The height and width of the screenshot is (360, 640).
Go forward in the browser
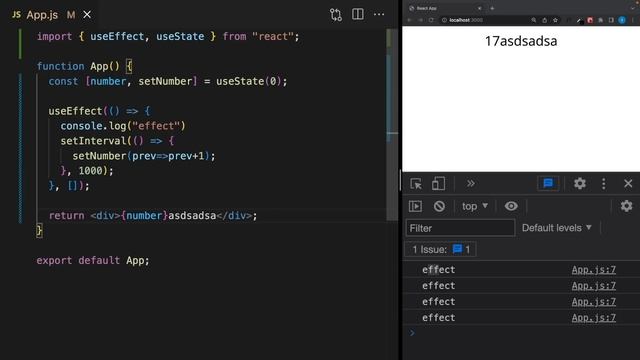pos(420,20)
